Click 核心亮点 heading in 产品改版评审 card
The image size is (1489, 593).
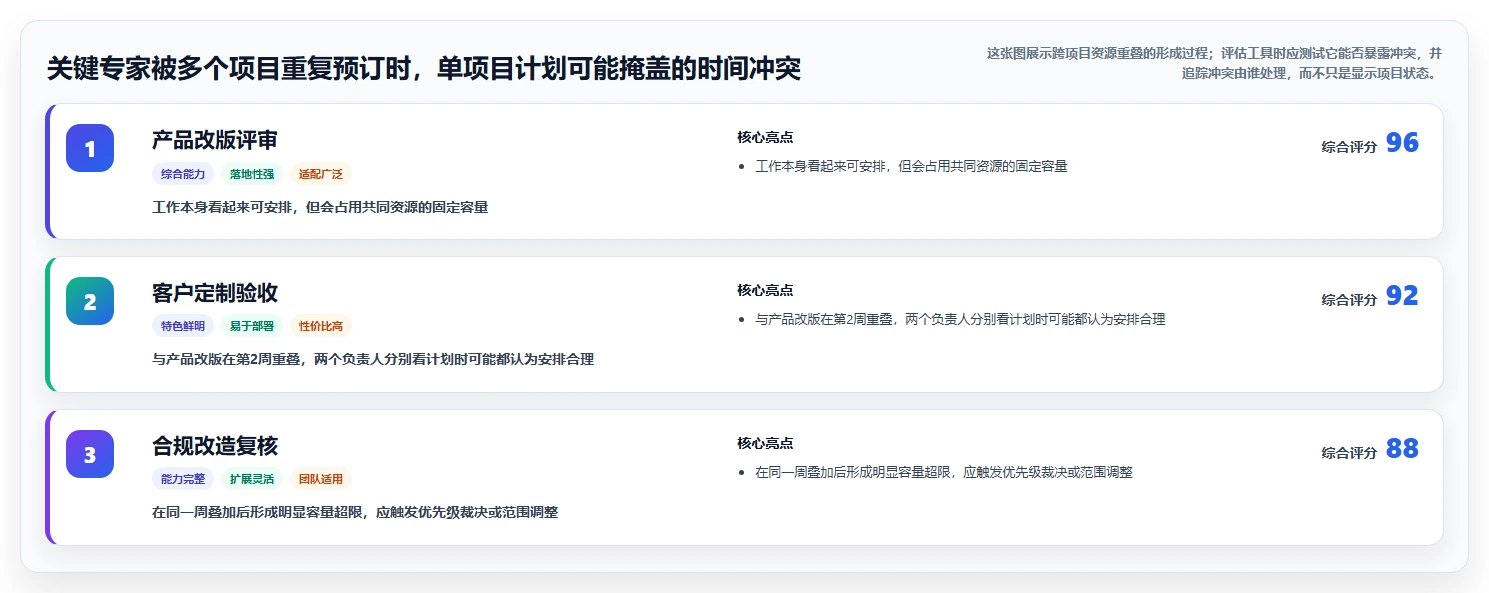(x=765, y=137)
